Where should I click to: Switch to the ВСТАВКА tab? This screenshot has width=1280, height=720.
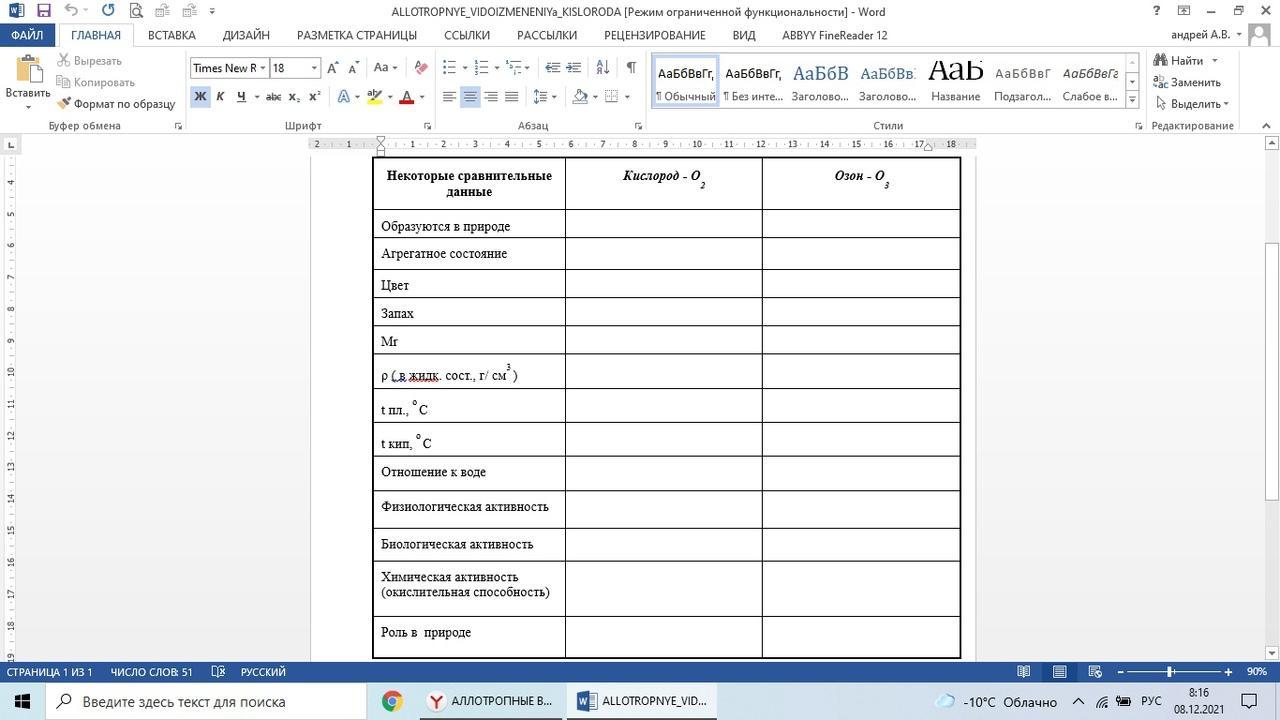pos(171,35)
